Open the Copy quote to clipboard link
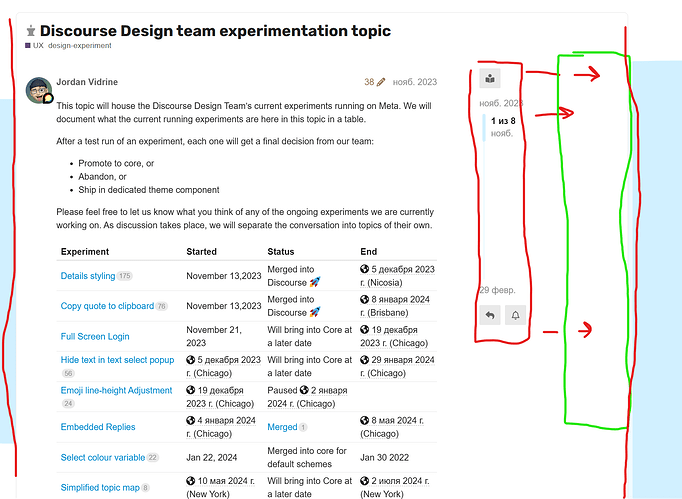This screenshot has height=499, width=682. tap(107, 306)
